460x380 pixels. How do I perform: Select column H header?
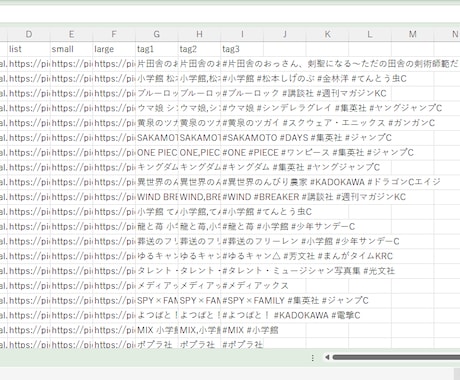point(200,34)
